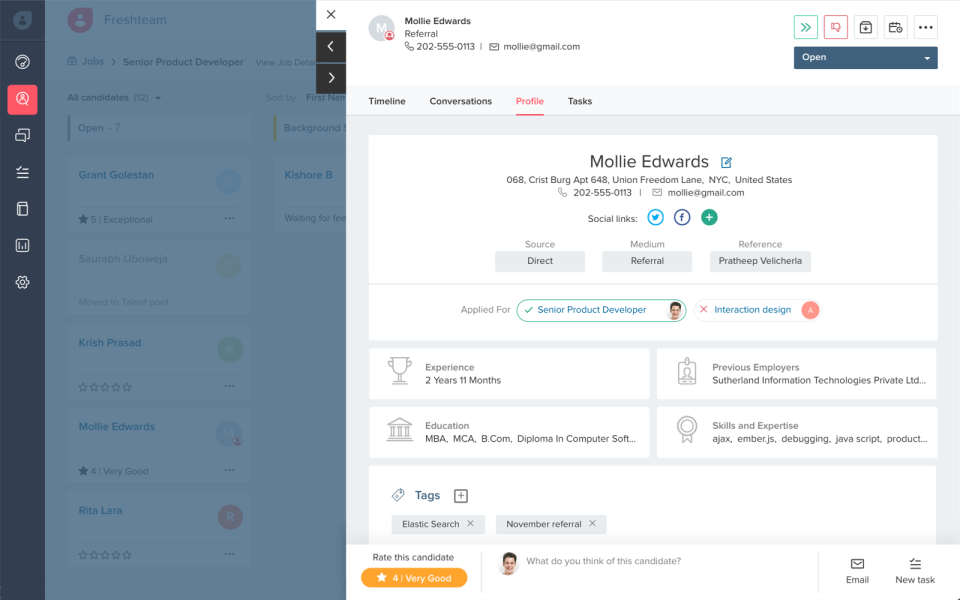Go to the previous candidate arrow
960x600 pixels.
tap(331, 47)
